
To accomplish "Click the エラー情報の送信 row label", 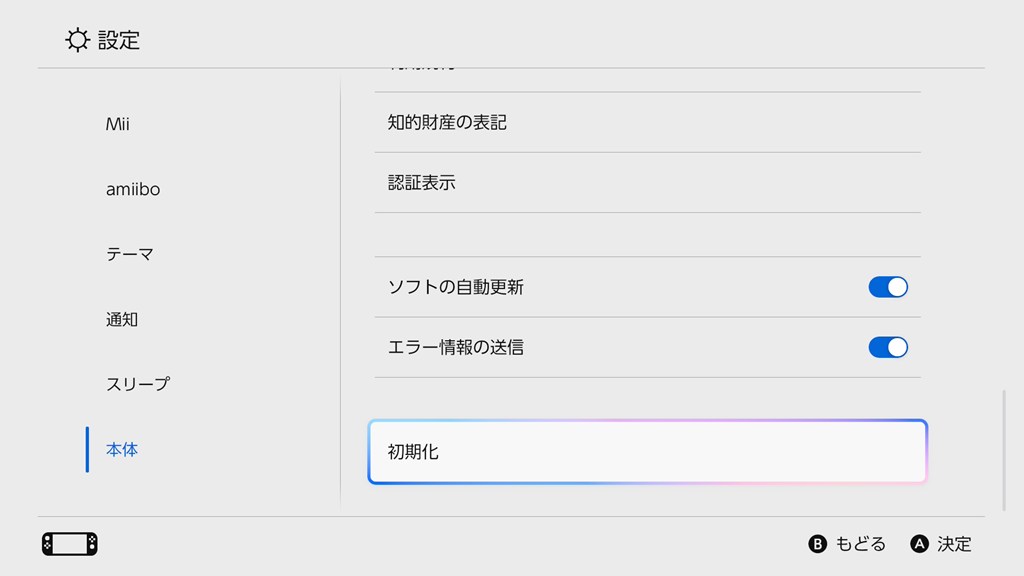I will point(456,347).
